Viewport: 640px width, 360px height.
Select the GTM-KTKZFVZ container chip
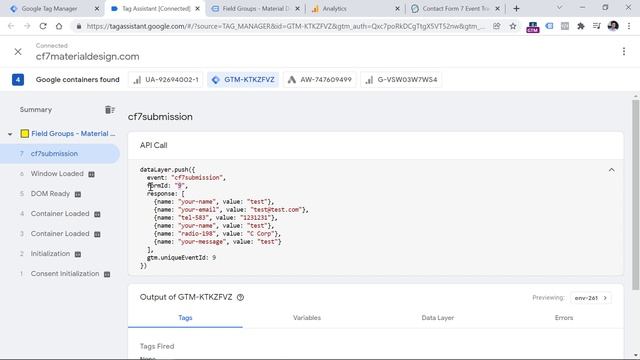coord(243,80)
